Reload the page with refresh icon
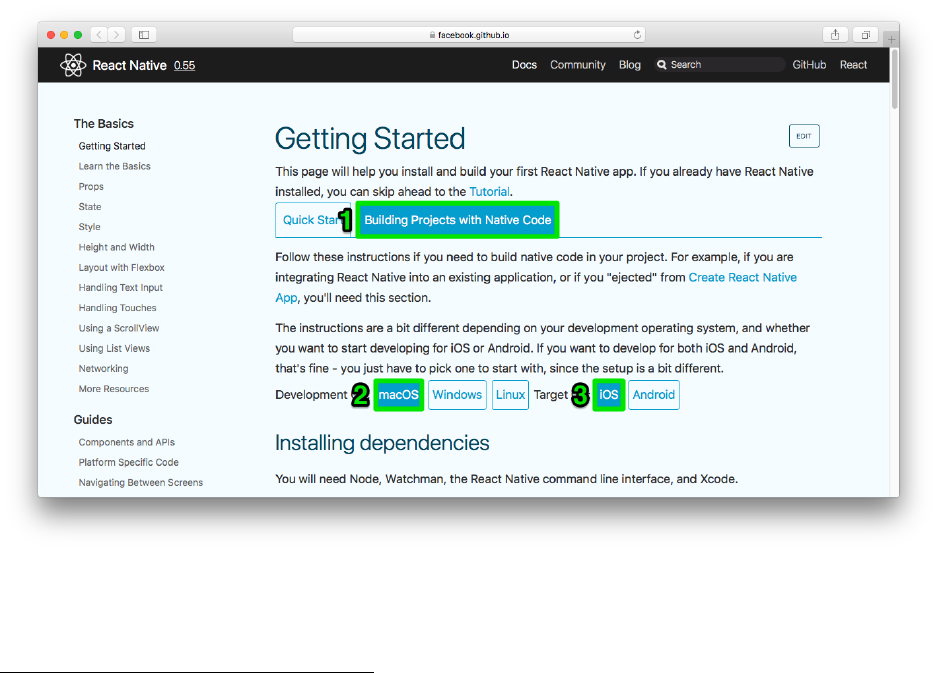The image size is (937, 673). coord(637,35)
